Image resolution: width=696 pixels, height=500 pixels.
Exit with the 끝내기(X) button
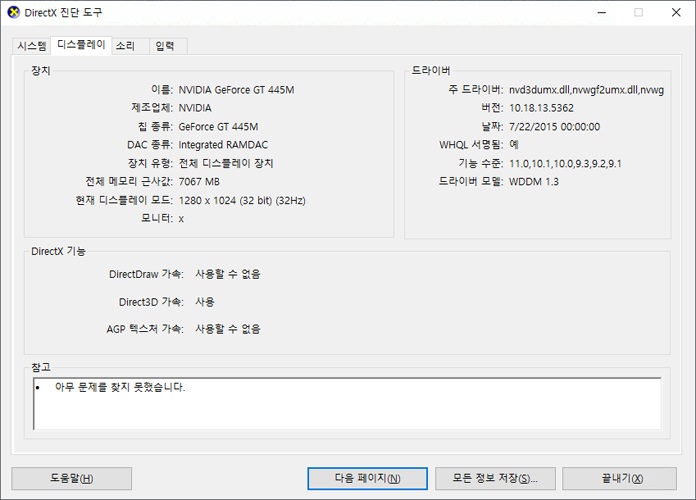[x=620, y=478]
